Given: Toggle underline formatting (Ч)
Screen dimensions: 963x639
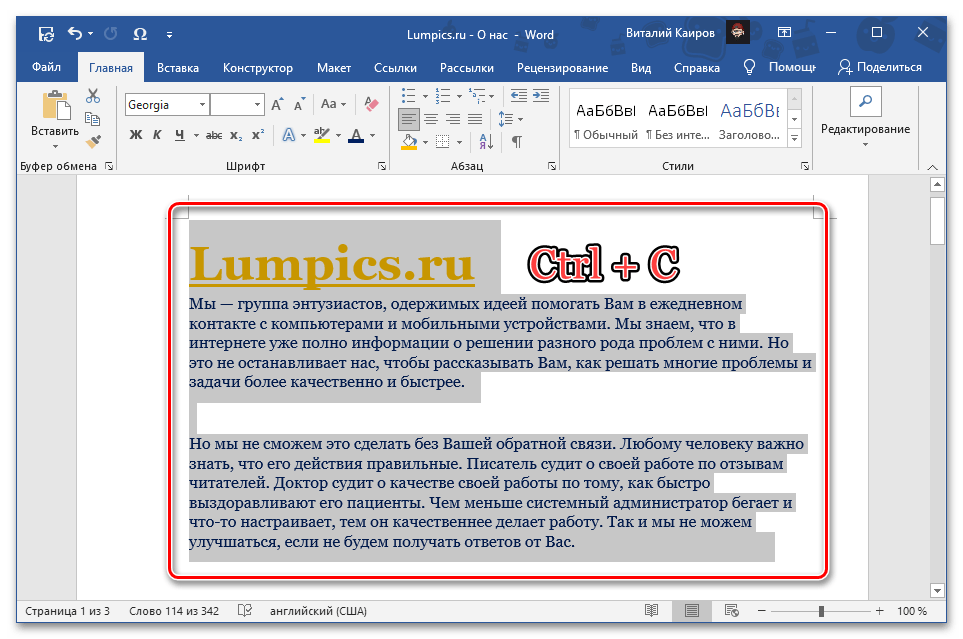Looking at the screenshot, I should [179, 135].
